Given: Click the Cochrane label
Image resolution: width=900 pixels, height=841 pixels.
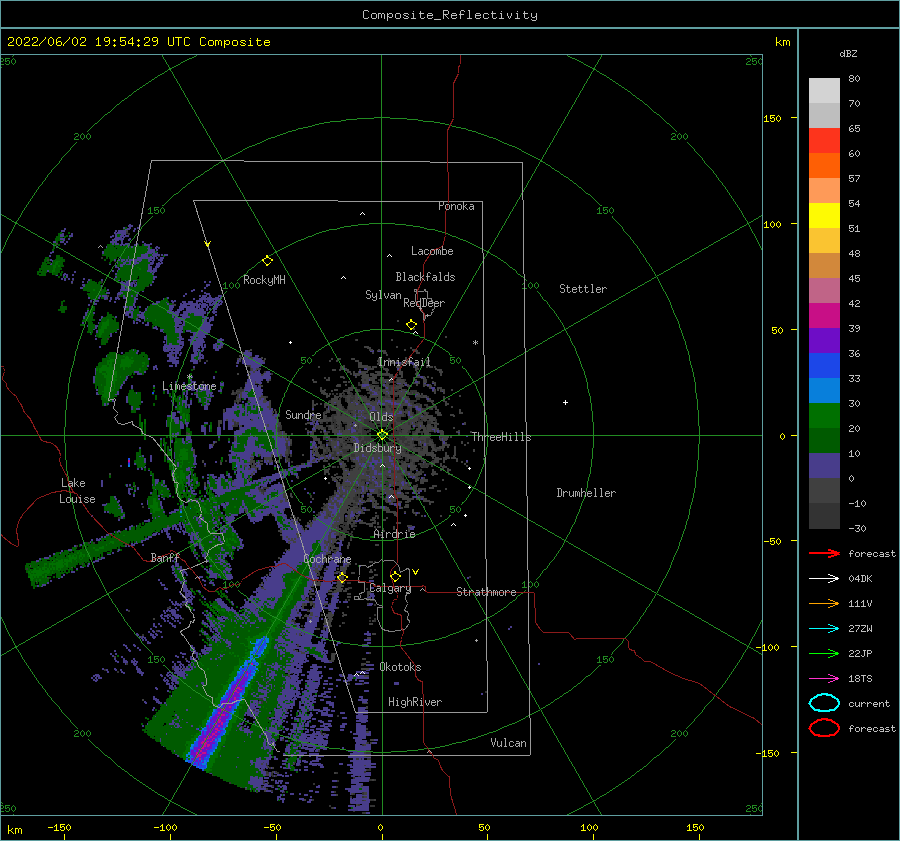Looking at the screenshot, I should point(327,559).
